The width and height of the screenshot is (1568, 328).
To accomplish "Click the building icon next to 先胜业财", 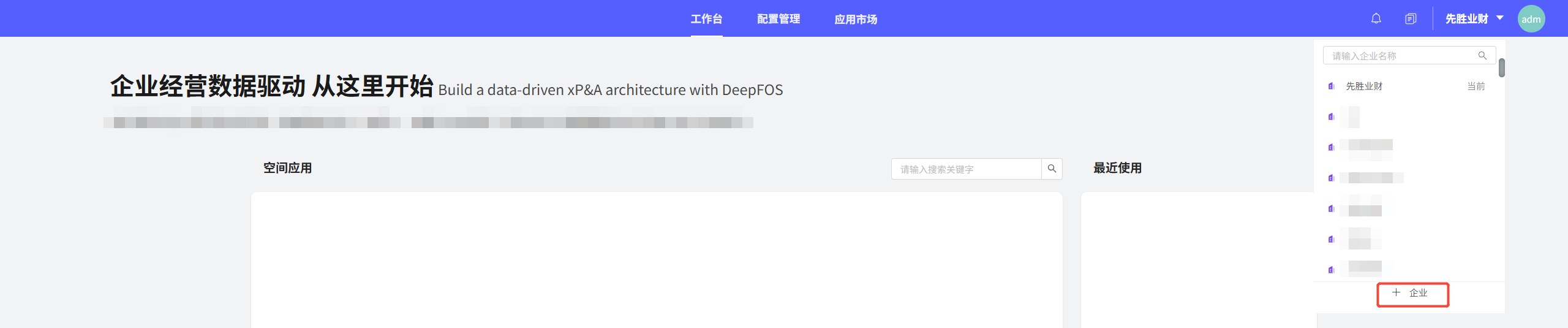I will pyautogui.click(x=1331, y=86).
